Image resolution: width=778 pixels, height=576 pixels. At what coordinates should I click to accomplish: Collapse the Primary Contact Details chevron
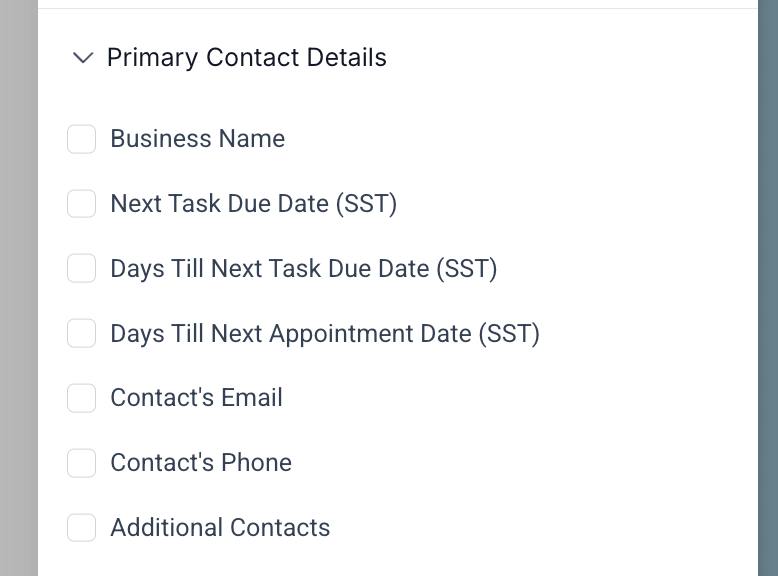tap(83, 58)
